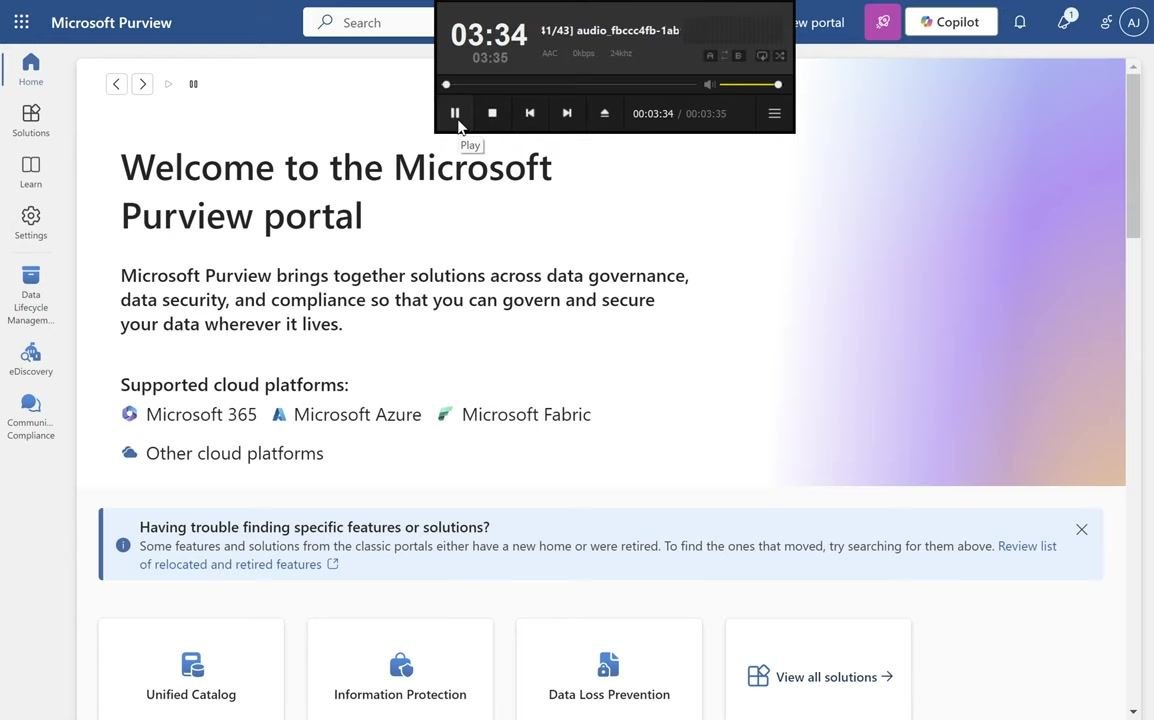This screenshot has height=720, width=1154.
Task: Skip to previous track in player
Action: tap(530, 113)
